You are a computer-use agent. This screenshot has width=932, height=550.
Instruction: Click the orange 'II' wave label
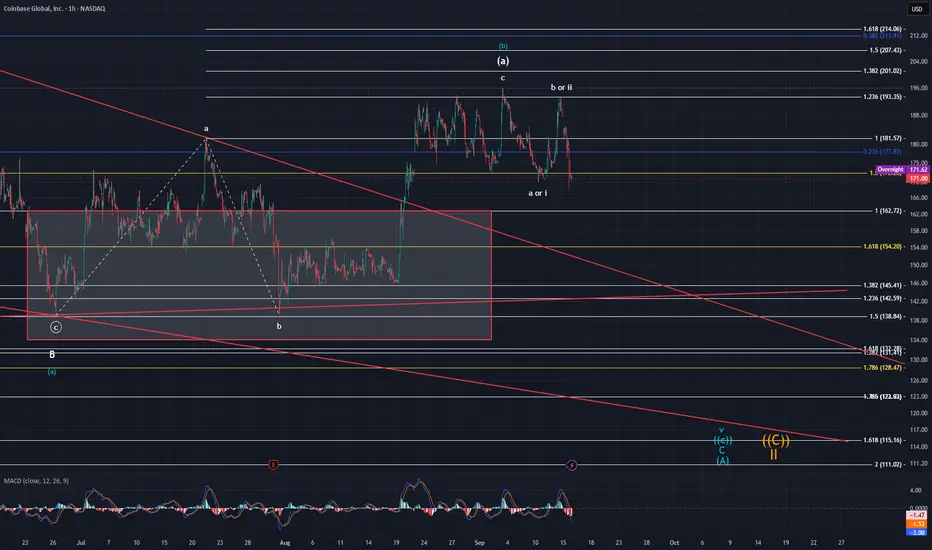coord(774,455)
